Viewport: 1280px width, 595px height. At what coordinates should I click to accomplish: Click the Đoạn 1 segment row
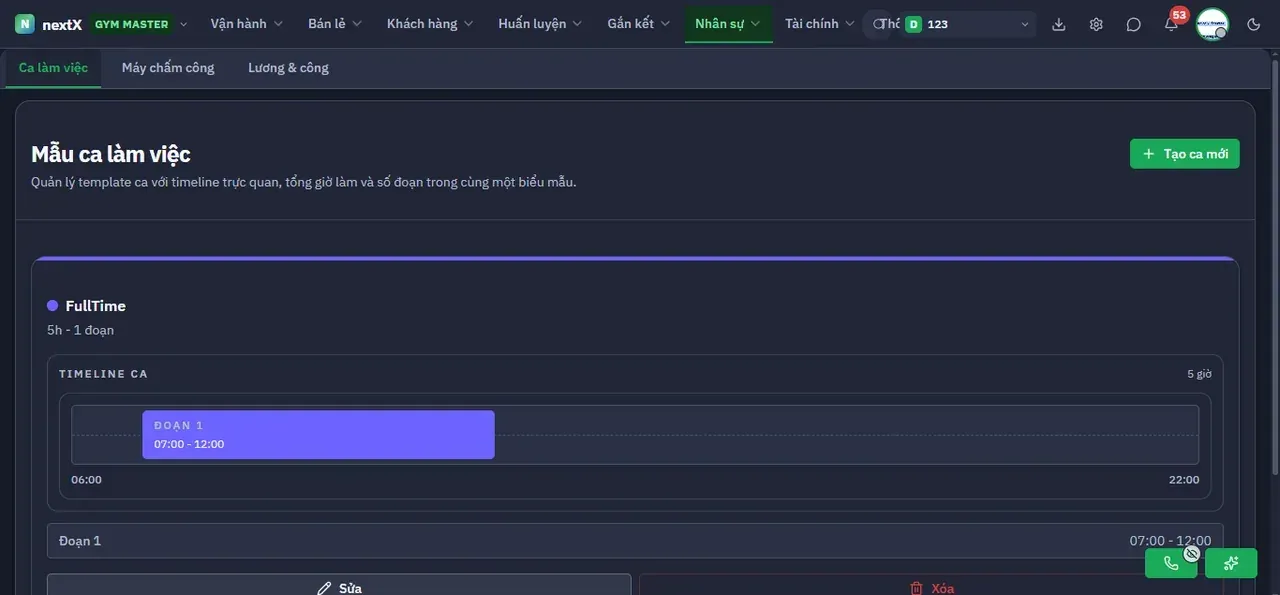pyautogui.click(x=635, y=541)
